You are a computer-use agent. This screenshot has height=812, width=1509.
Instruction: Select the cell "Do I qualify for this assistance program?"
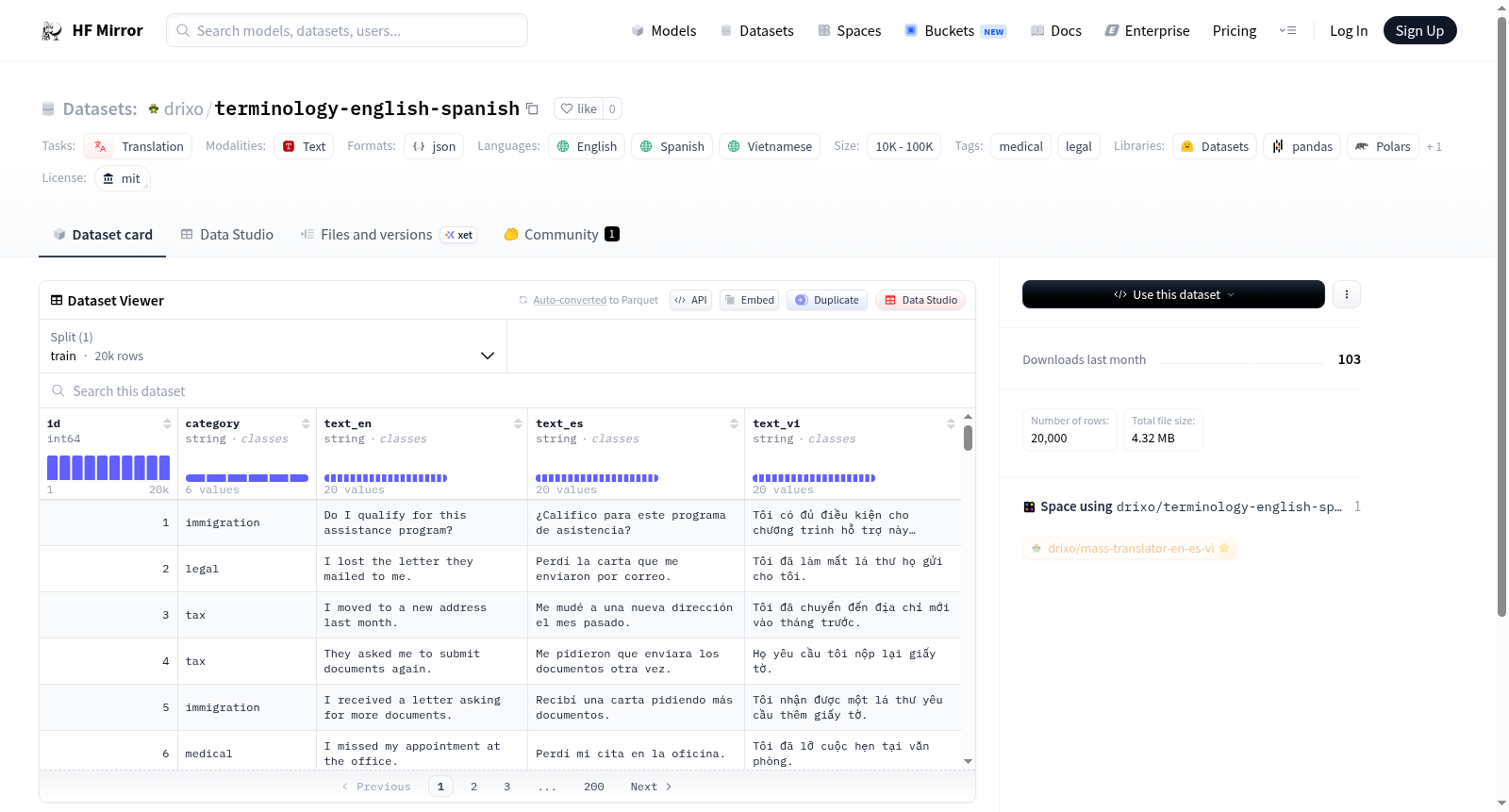[422, 522]
